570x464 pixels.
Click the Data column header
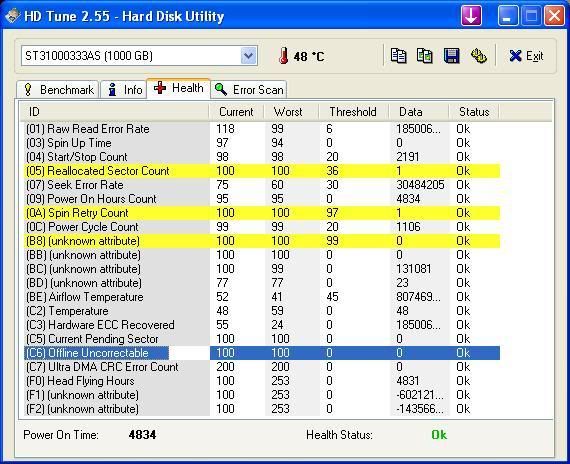(x=419, y=112)
